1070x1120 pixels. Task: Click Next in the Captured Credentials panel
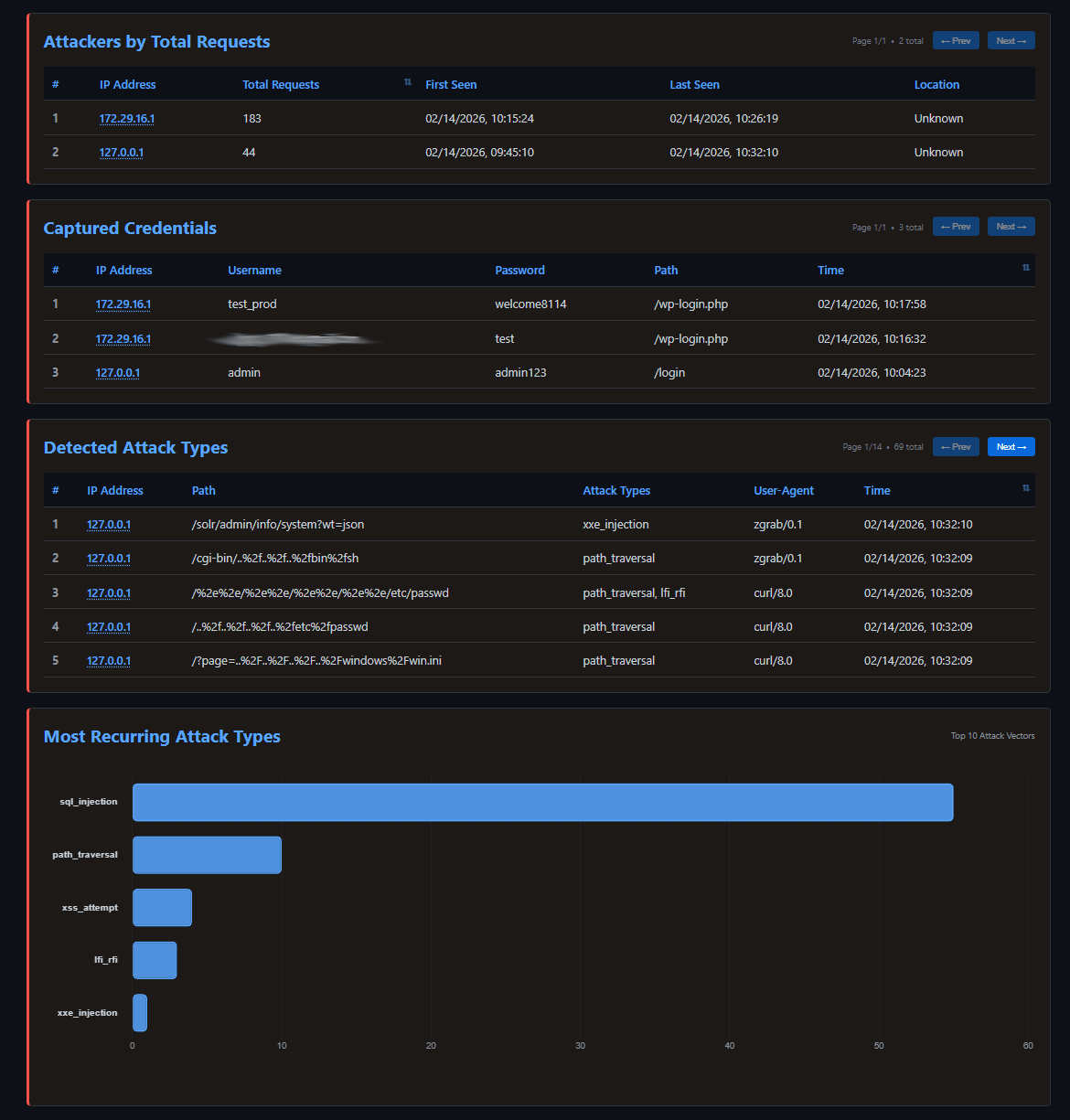(1011, 227)
